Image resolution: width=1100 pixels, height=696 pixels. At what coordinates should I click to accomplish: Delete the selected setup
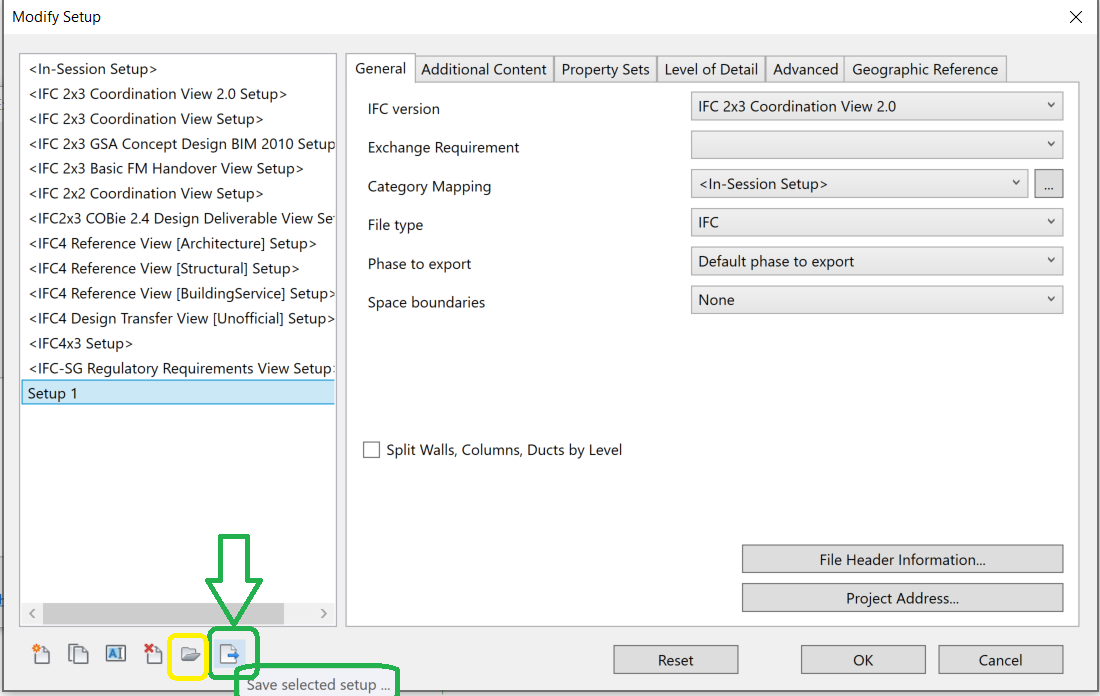coord(152,654)
